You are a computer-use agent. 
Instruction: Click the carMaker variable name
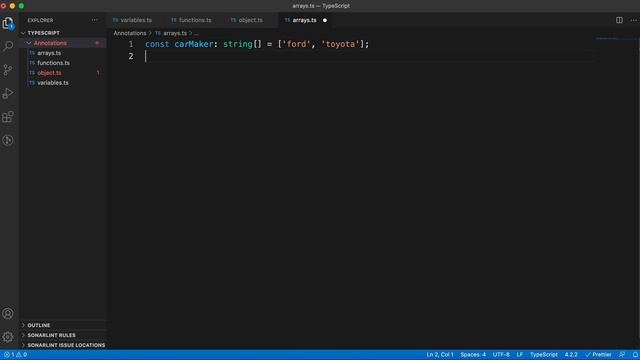[194, 44]
